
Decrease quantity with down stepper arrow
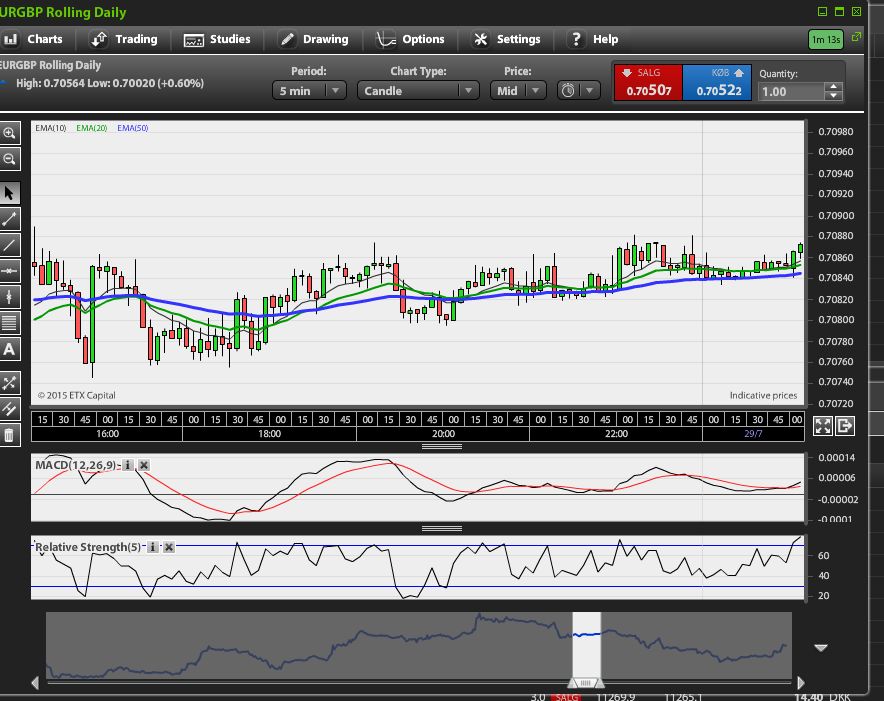(834, 96)
